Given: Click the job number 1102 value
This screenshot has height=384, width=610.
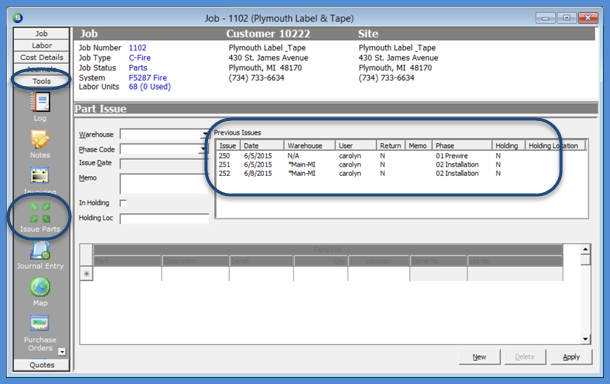Looking at the screenshot, I should (137, 48).
